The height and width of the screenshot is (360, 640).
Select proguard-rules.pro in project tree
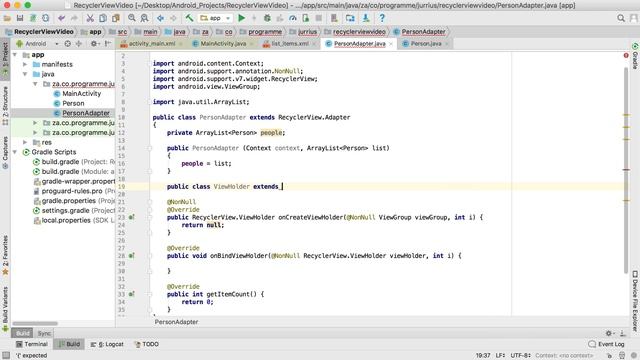[x=73, y=191]
